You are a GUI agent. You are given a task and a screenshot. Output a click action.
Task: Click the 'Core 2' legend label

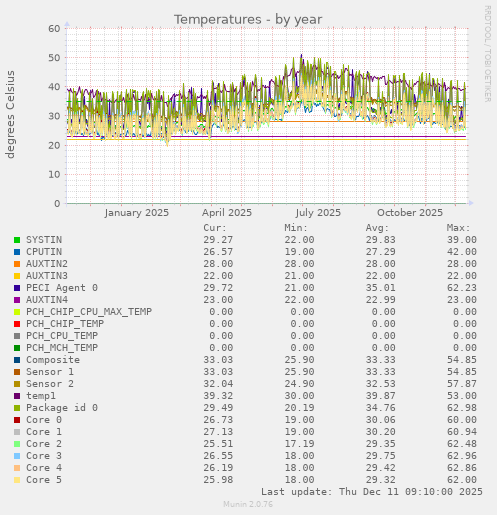pos(44,444)
